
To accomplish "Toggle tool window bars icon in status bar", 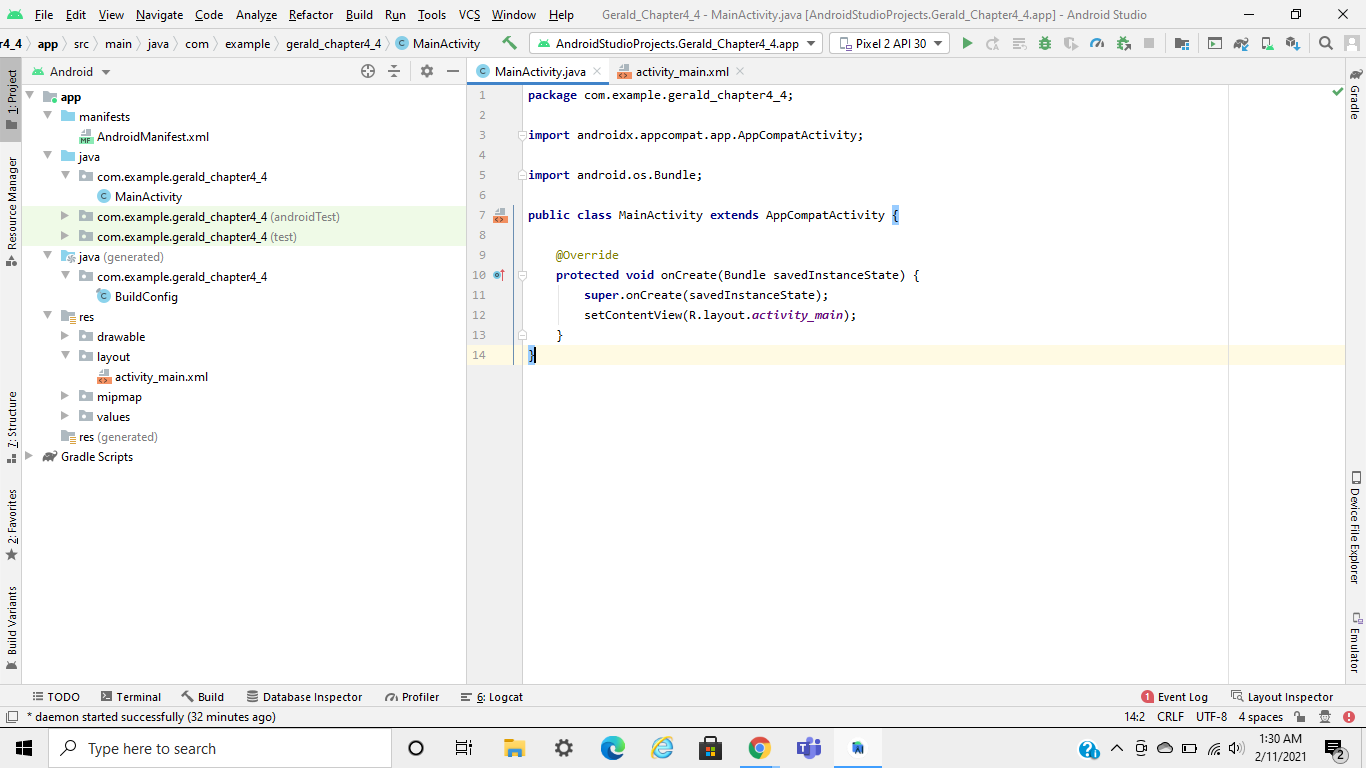I will coord(12,717).
